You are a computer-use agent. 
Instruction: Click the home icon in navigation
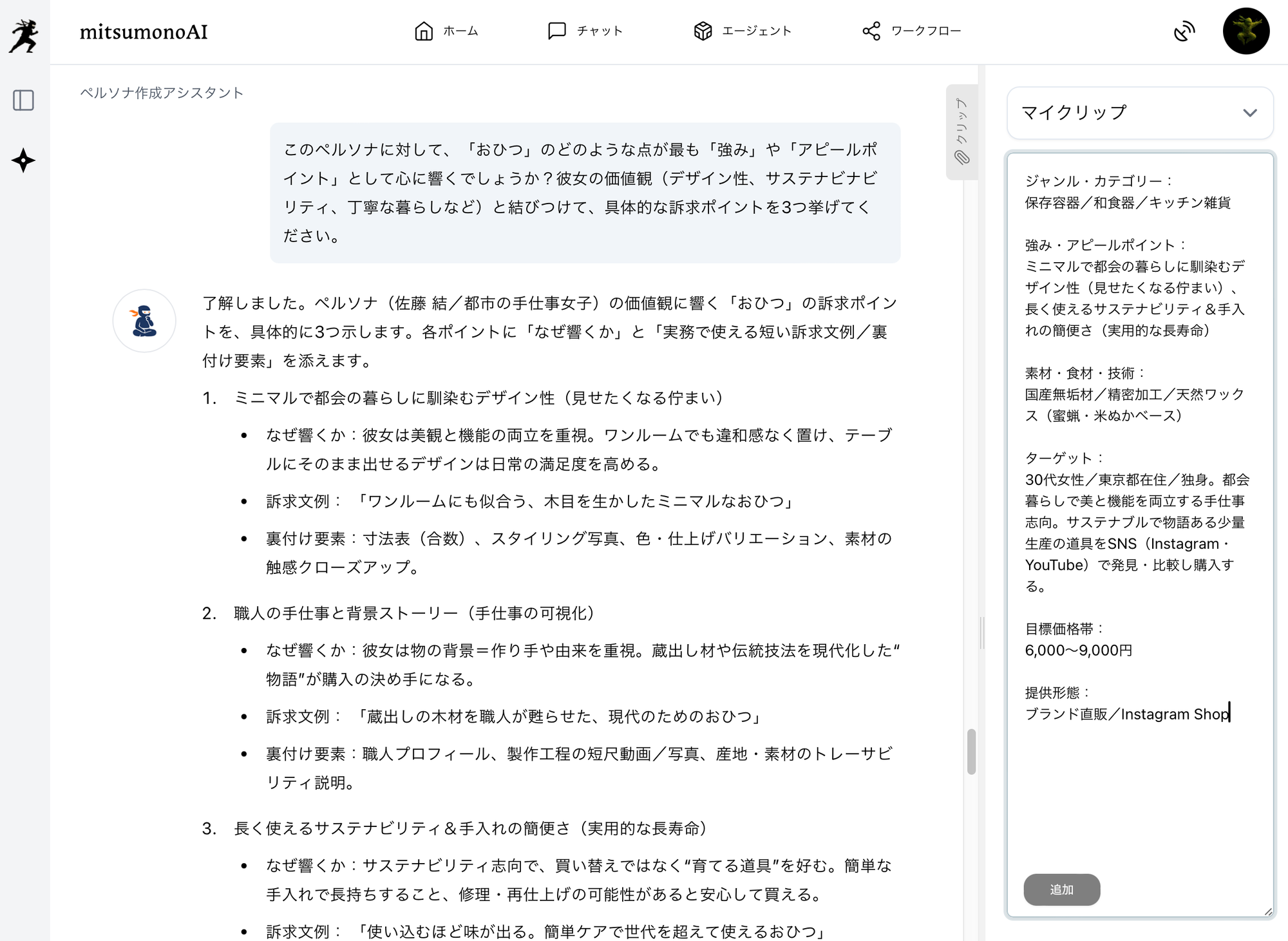pyautogui.click(x=423, y=31)
